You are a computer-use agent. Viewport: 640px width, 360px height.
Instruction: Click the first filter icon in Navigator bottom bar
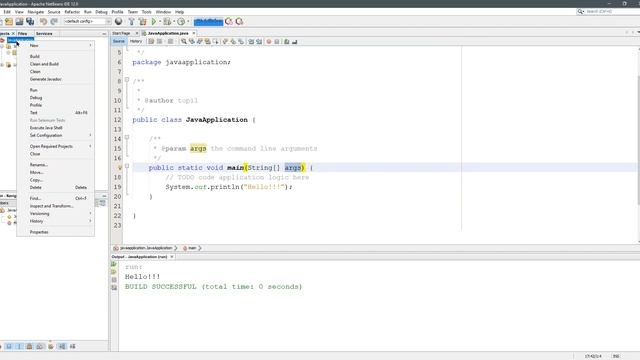point(9,346)
